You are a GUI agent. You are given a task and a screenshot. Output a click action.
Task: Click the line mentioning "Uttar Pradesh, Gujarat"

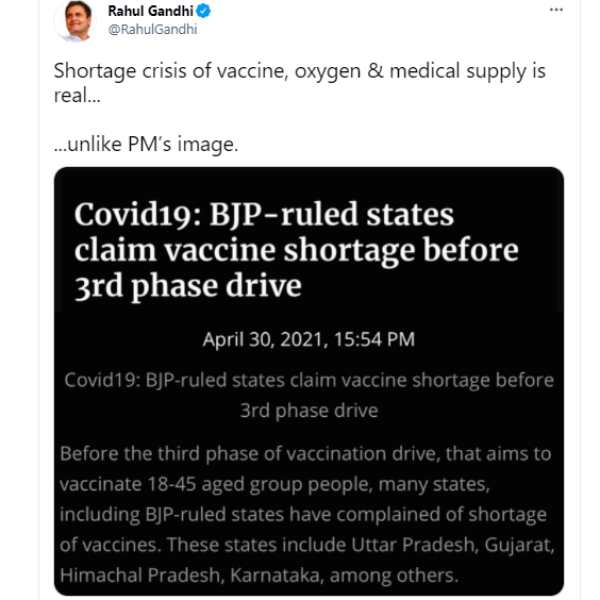(303, 545)
